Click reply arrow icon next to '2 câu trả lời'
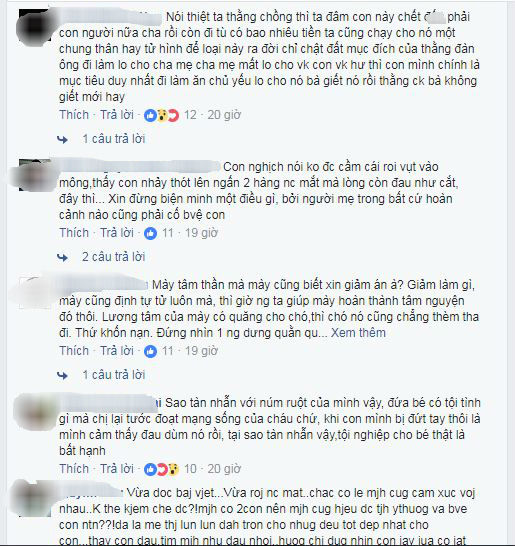The image size is (515, 546). pyautogui.click(x=62, y=258)
